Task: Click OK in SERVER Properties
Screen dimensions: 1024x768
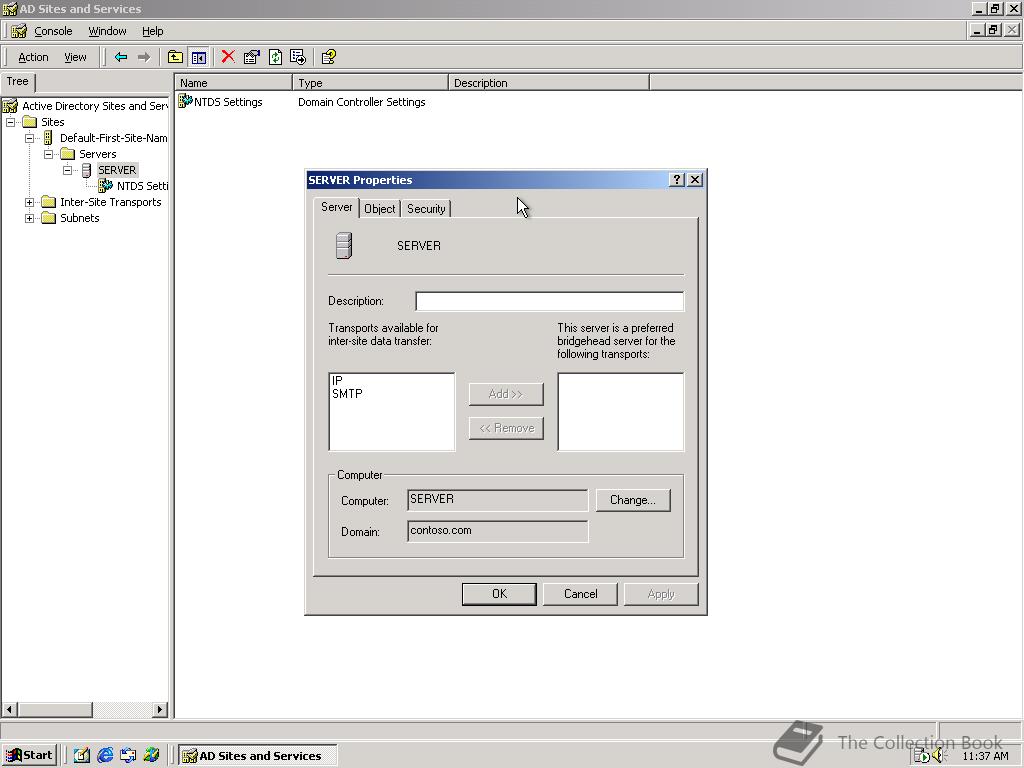Action: pyautogui.click(x=499, y=594)
